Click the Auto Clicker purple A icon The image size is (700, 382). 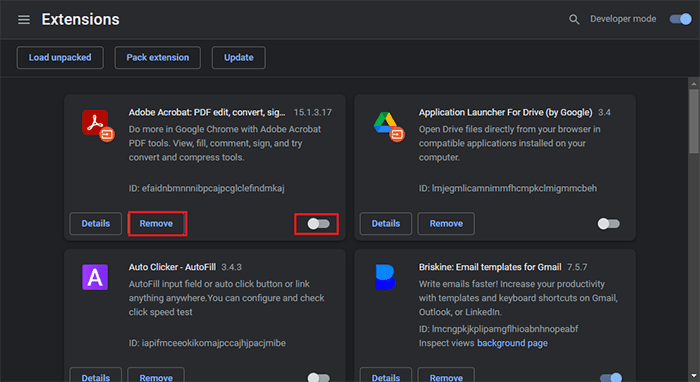pos(95,277)
